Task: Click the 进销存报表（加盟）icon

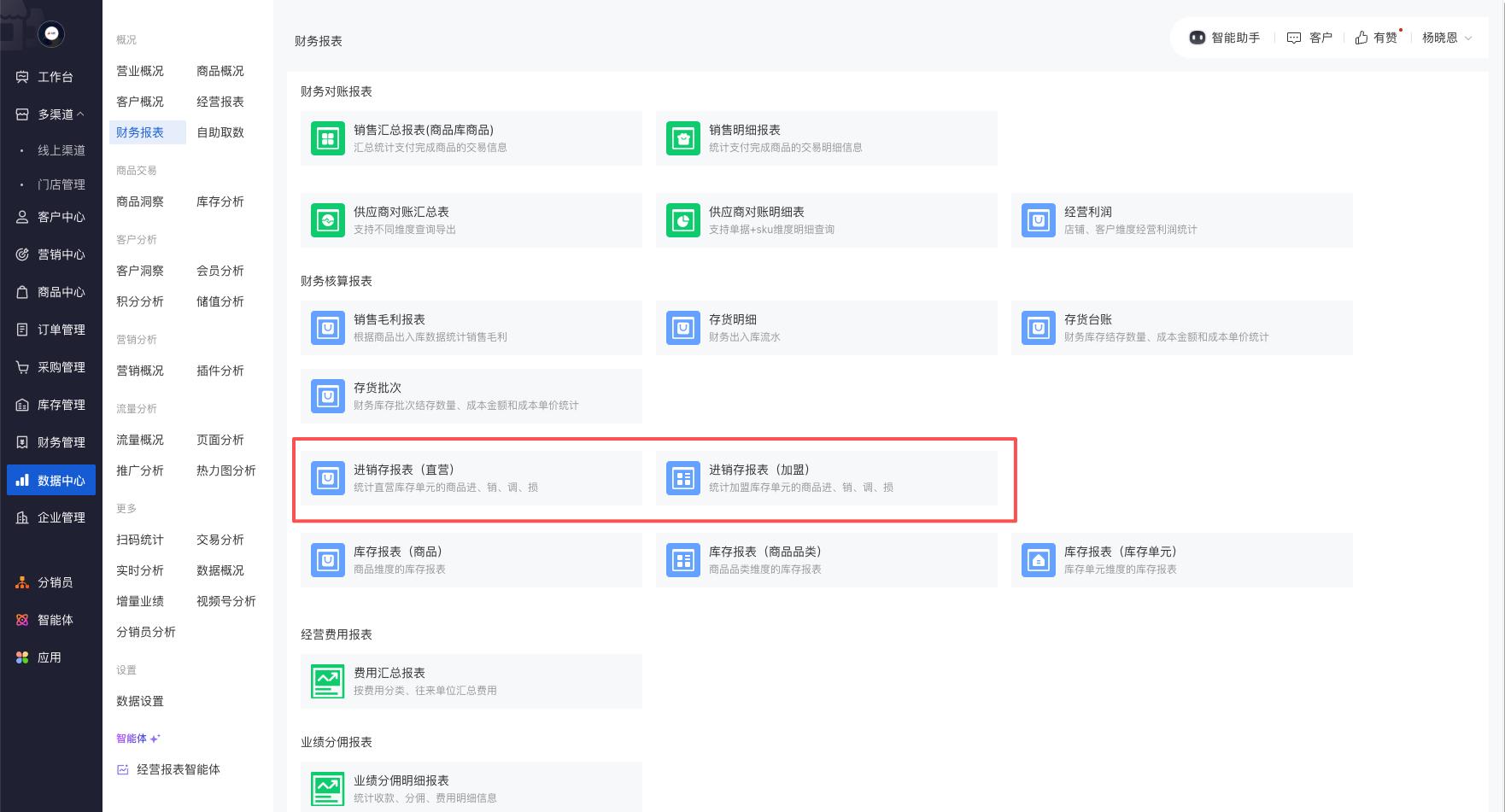Action: tap(683, 478)
